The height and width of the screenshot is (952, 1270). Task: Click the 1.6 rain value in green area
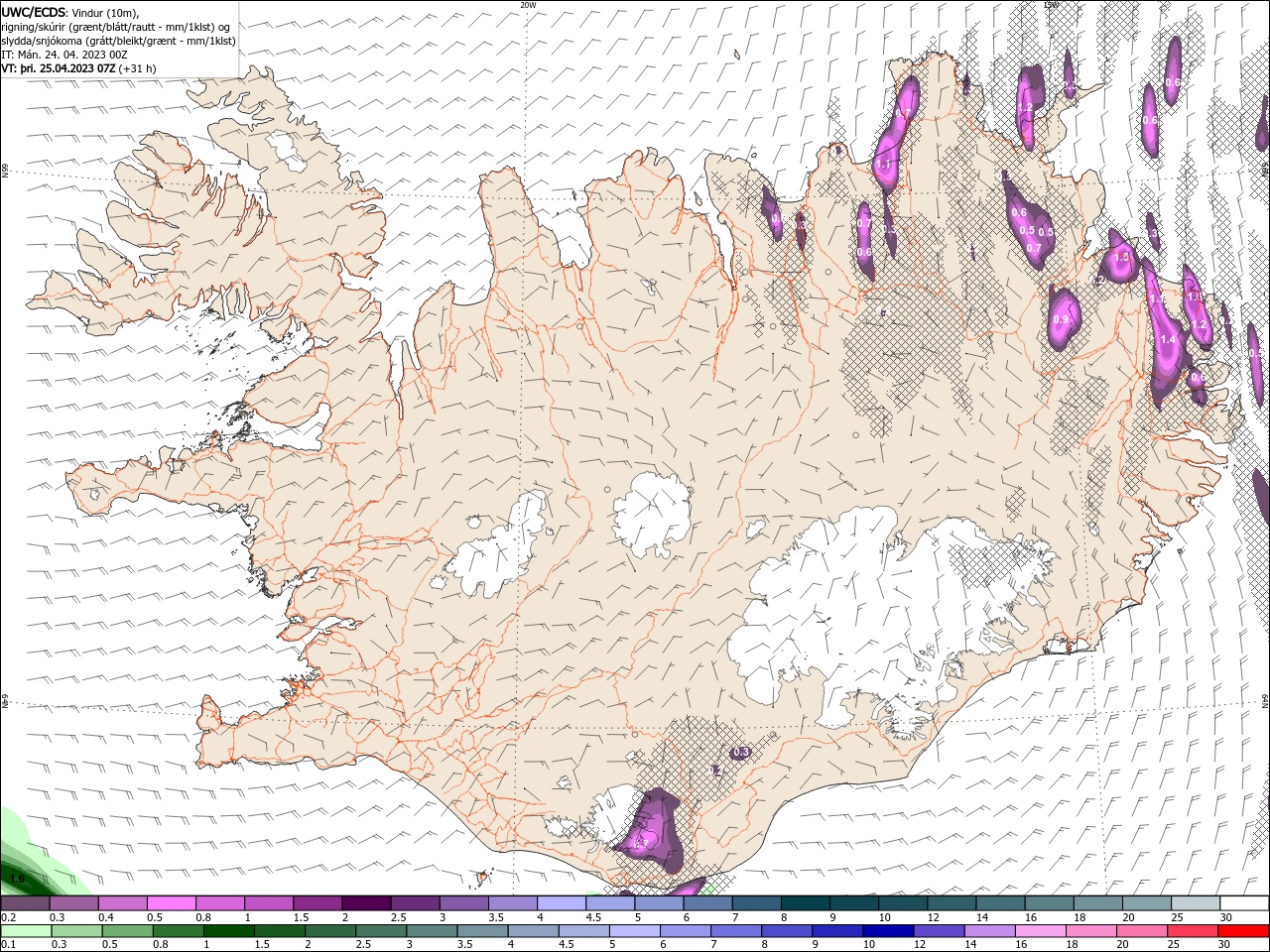17,879
